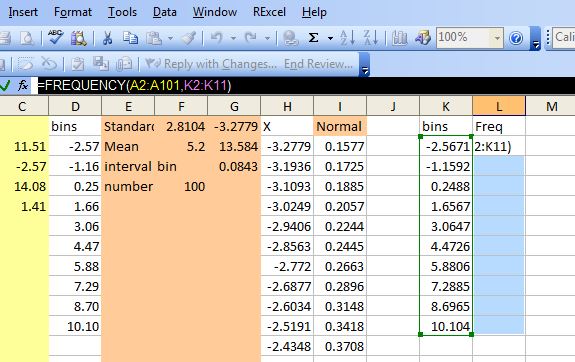Click the formula bar Enter checkmark
This screenshot has height=362, width=575.
point(5,86)
